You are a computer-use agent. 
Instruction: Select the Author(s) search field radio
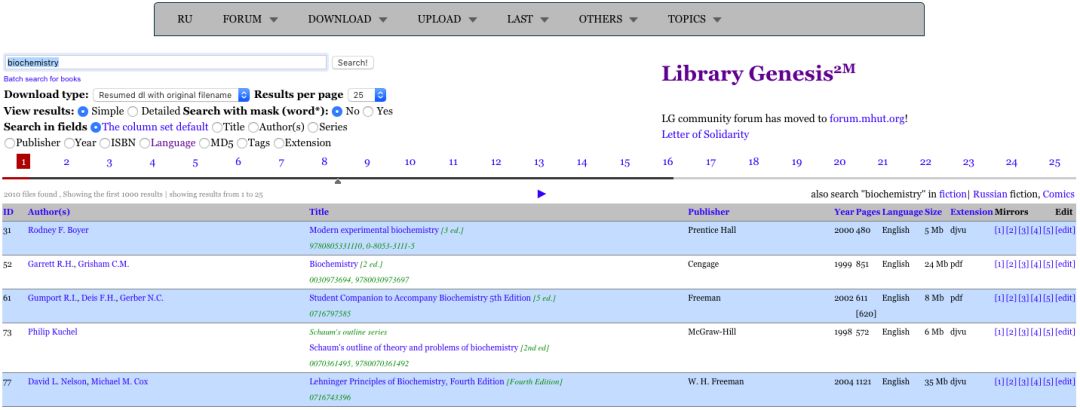point(253,127)
